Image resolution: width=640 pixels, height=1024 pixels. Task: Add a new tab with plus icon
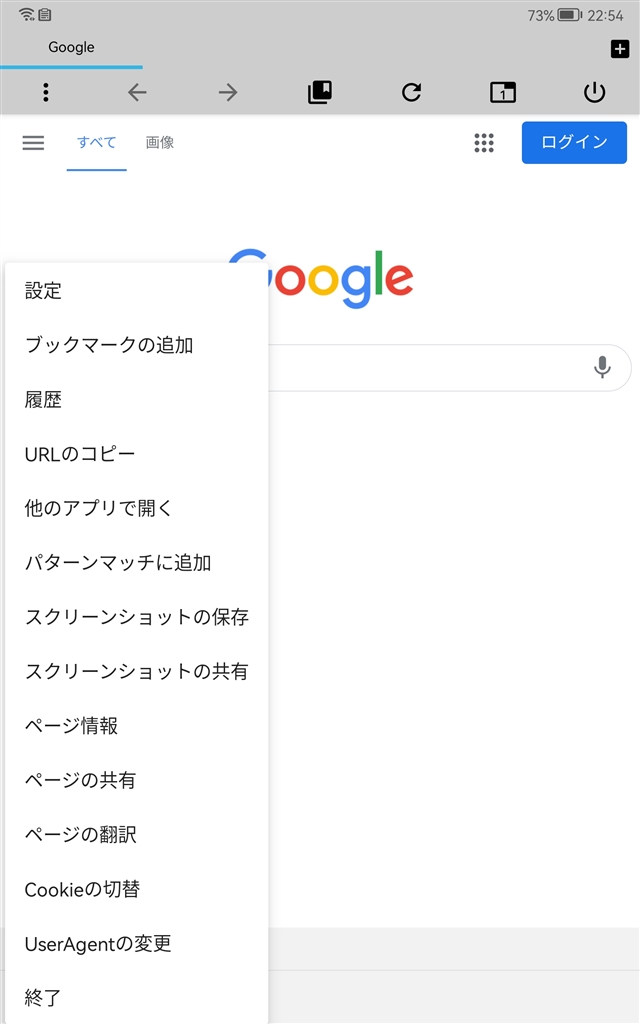tap(619, 49)
